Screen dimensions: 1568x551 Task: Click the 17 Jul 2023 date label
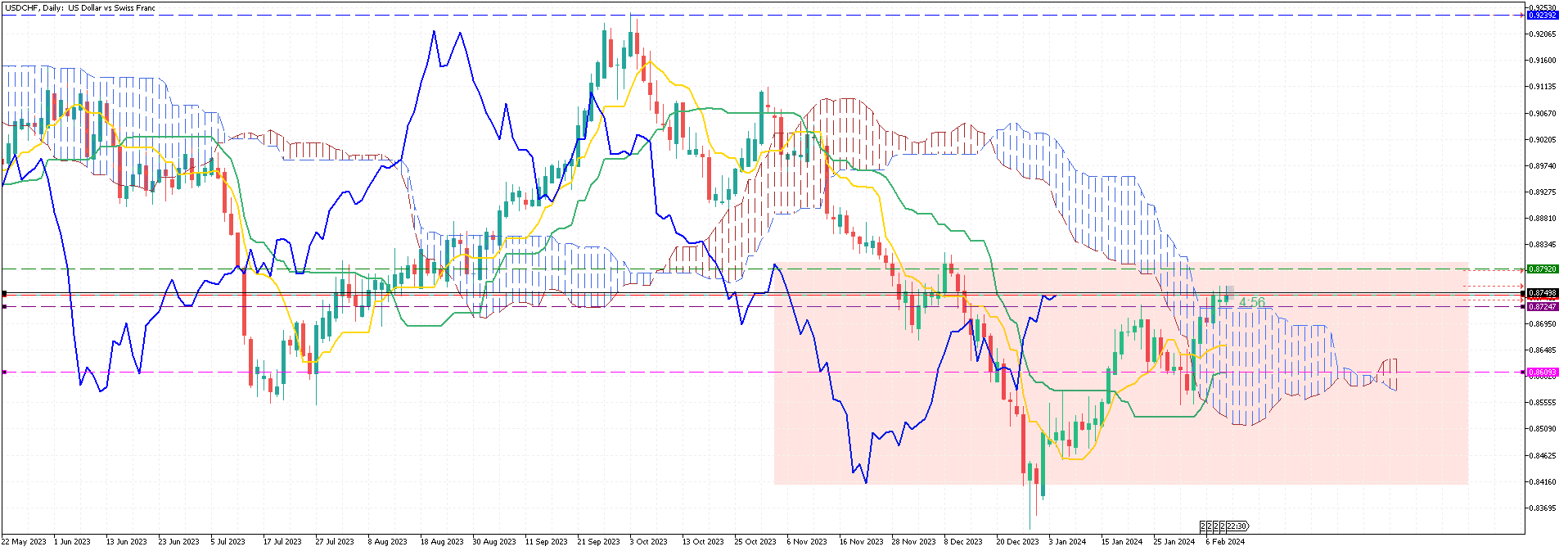point(282,541)
